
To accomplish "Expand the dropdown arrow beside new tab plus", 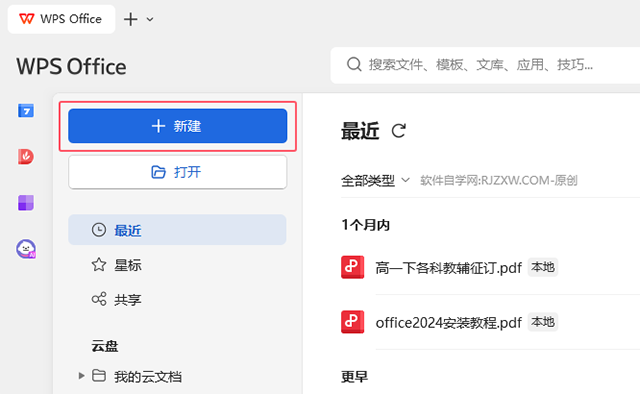I will 150,19.
